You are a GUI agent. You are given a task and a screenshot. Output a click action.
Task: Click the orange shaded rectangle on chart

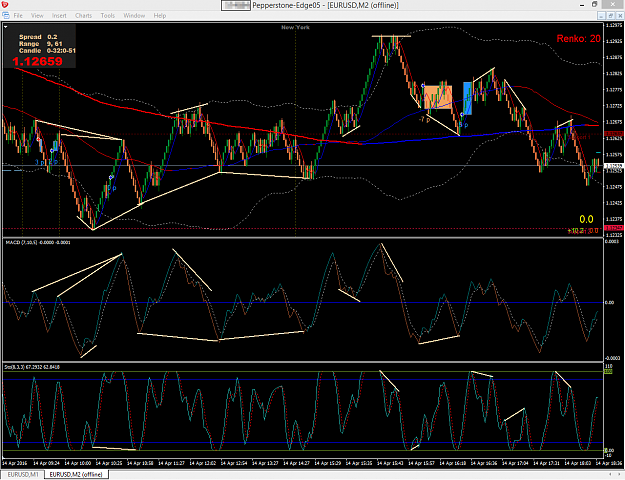437,97
